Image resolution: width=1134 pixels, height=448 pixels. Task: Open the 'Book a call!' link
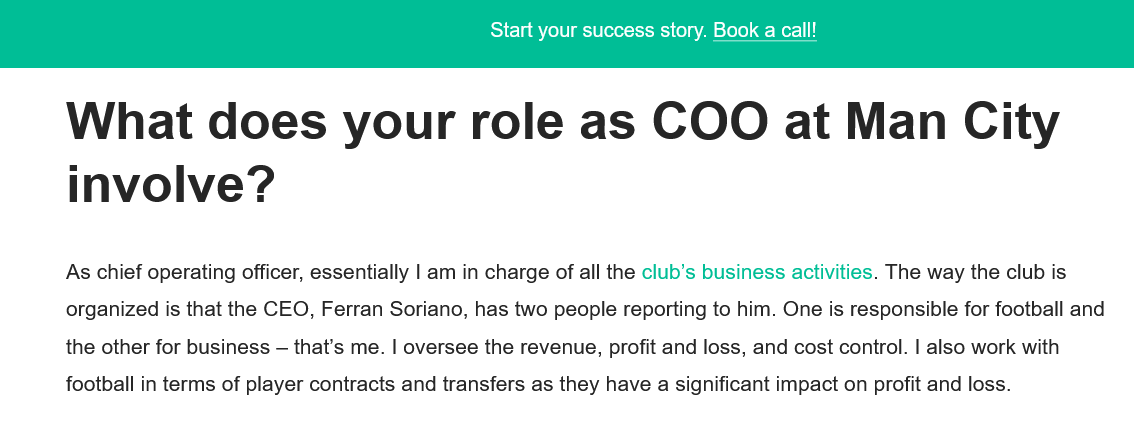pyautogui.click(x=764, y=30)
